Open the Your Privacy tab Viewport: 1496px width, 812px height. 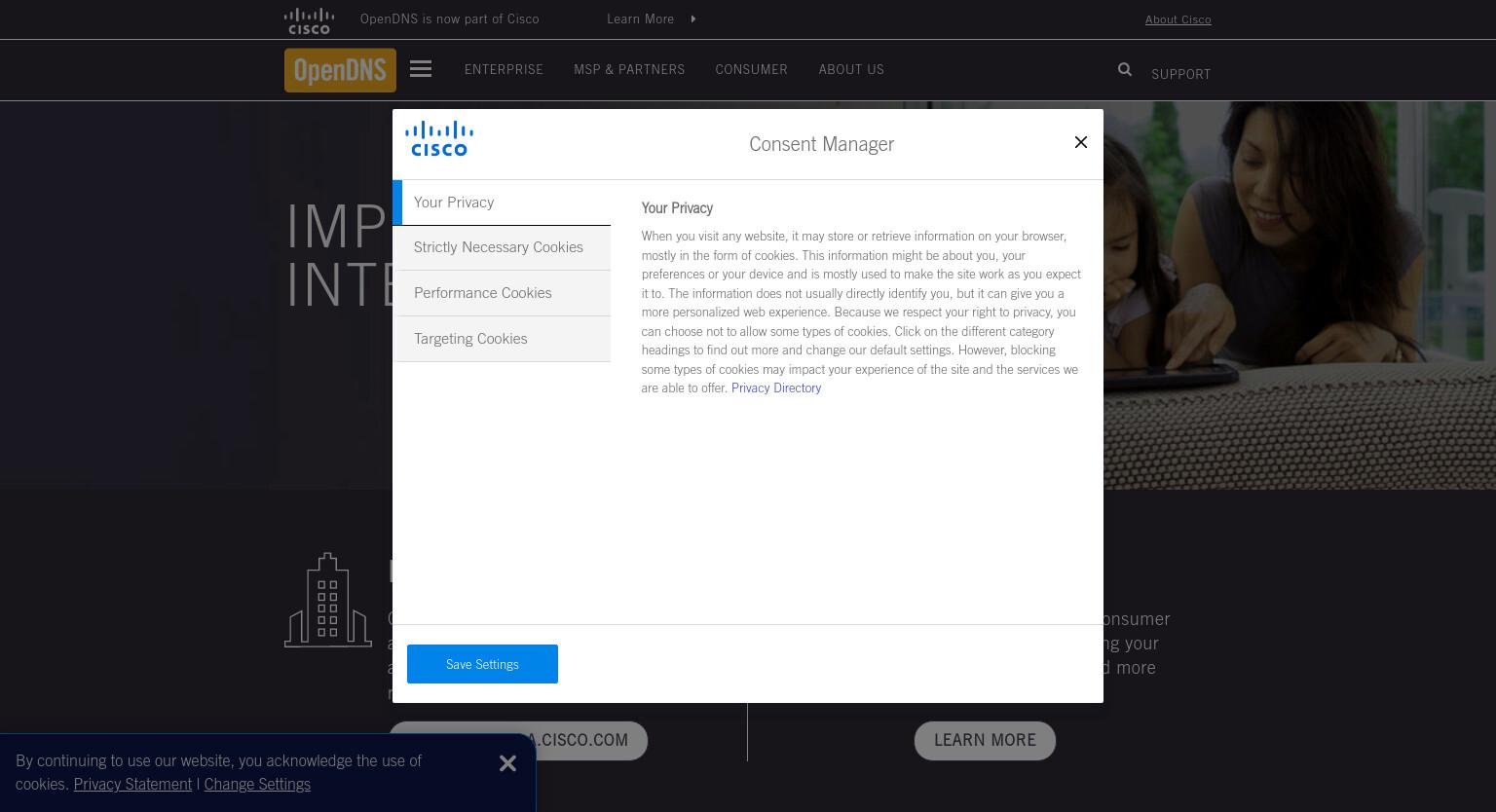click(x=502, y=203)
